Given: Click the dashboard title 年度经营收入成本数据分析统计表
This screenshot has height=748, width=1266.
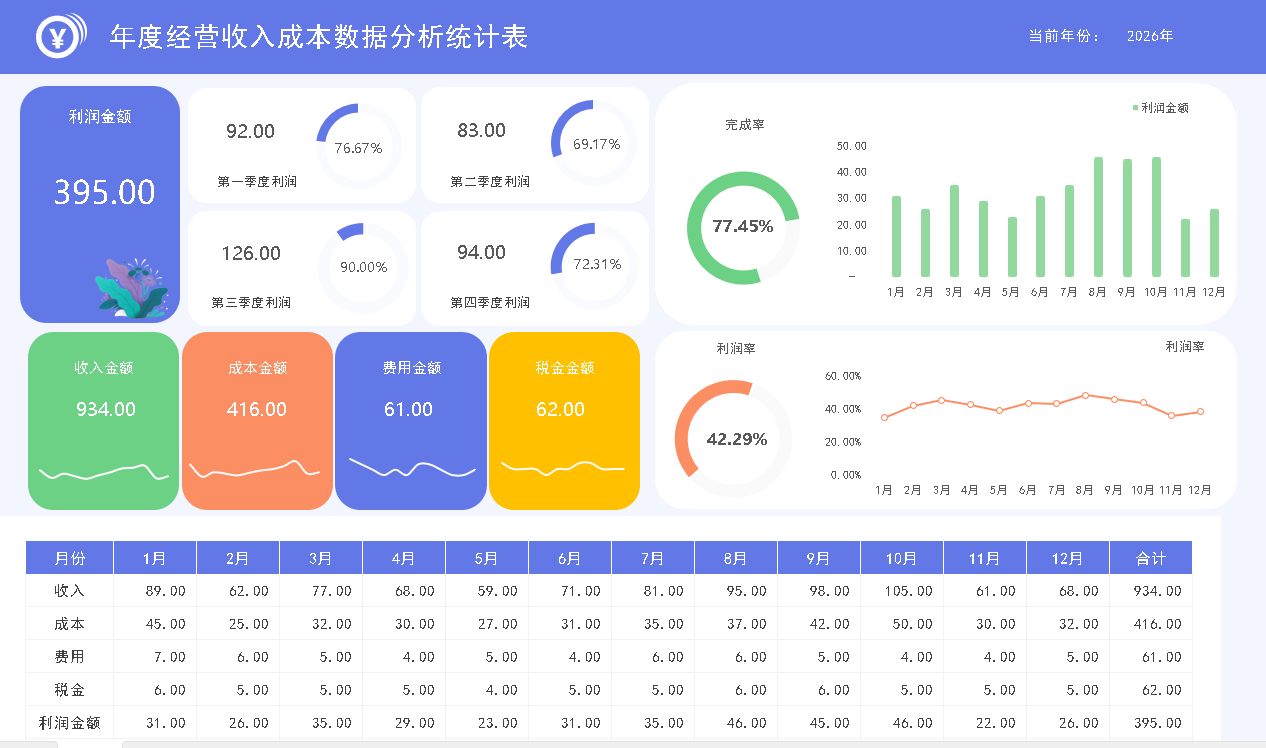Looking at the screenshot, I should coord(318,37).
